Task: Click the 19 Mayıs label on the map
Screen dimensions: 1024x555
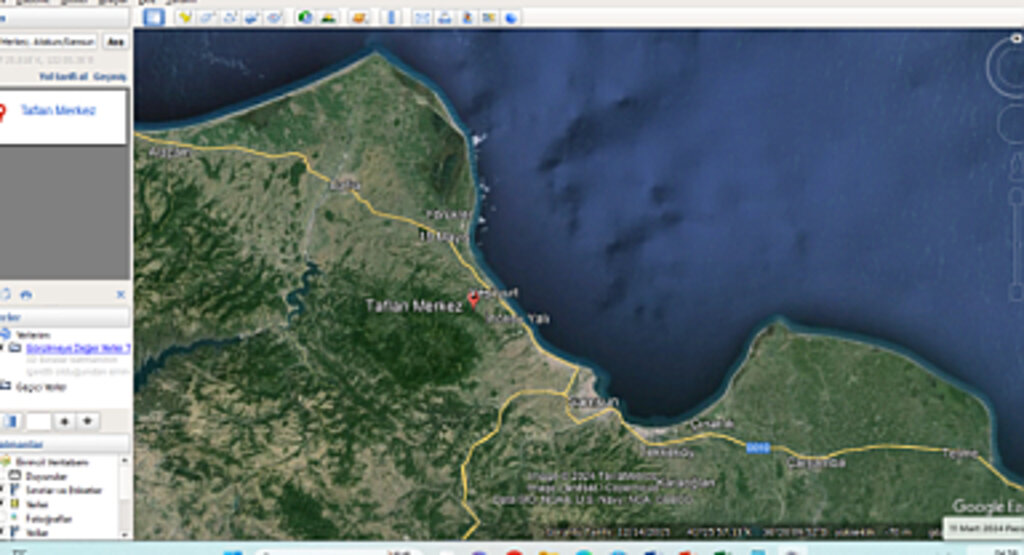Action: point(443,236)
